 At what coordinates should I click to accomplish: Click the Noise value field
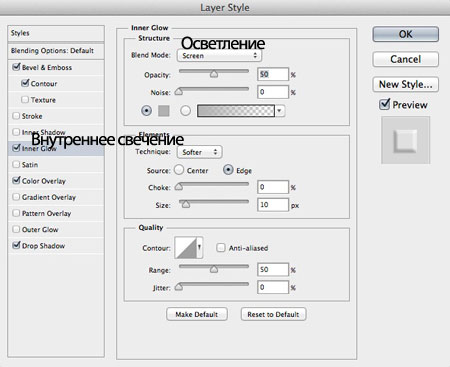[x=273, y=92]
